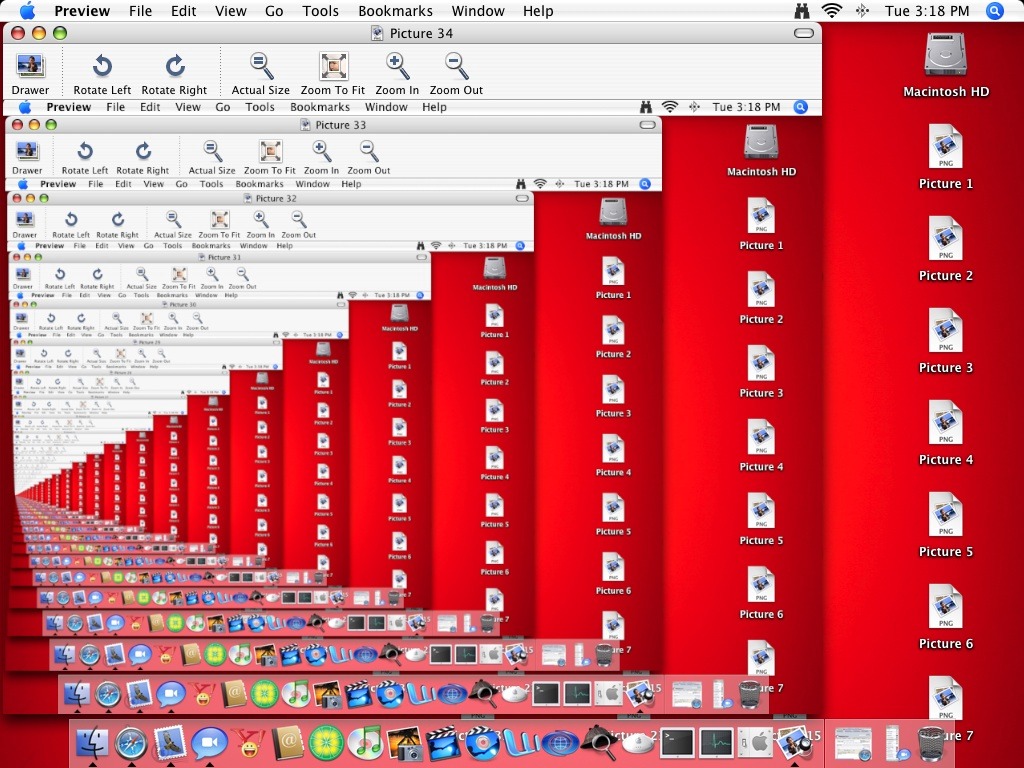Launch iTunes from the frontmost dock
The width and height of the screenshot is (1024, 768).
365,742
